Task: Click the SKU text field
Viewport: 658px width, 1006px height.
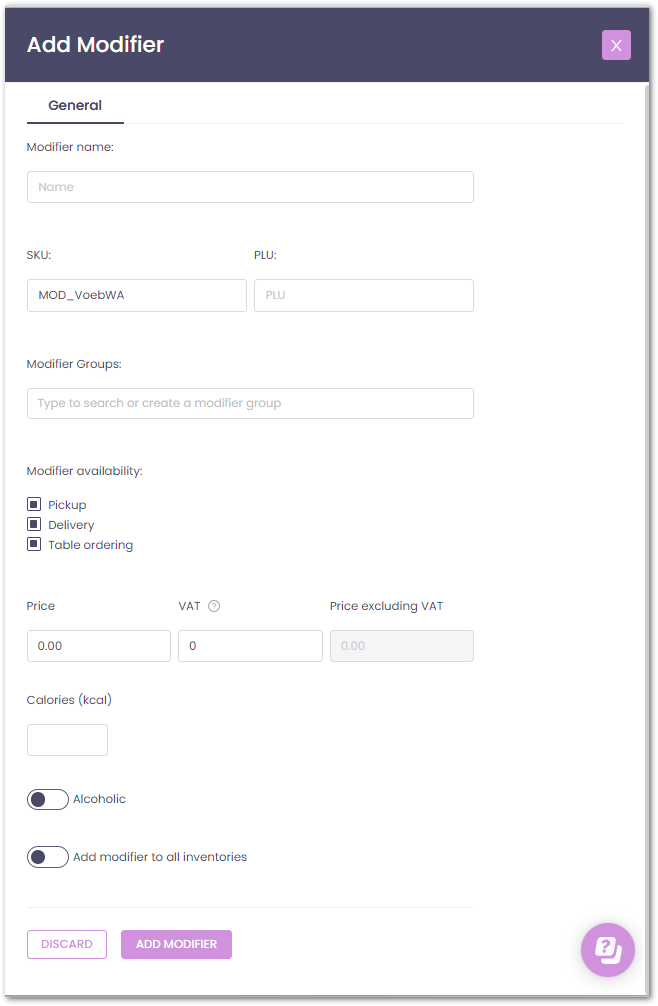Action: 136,296
